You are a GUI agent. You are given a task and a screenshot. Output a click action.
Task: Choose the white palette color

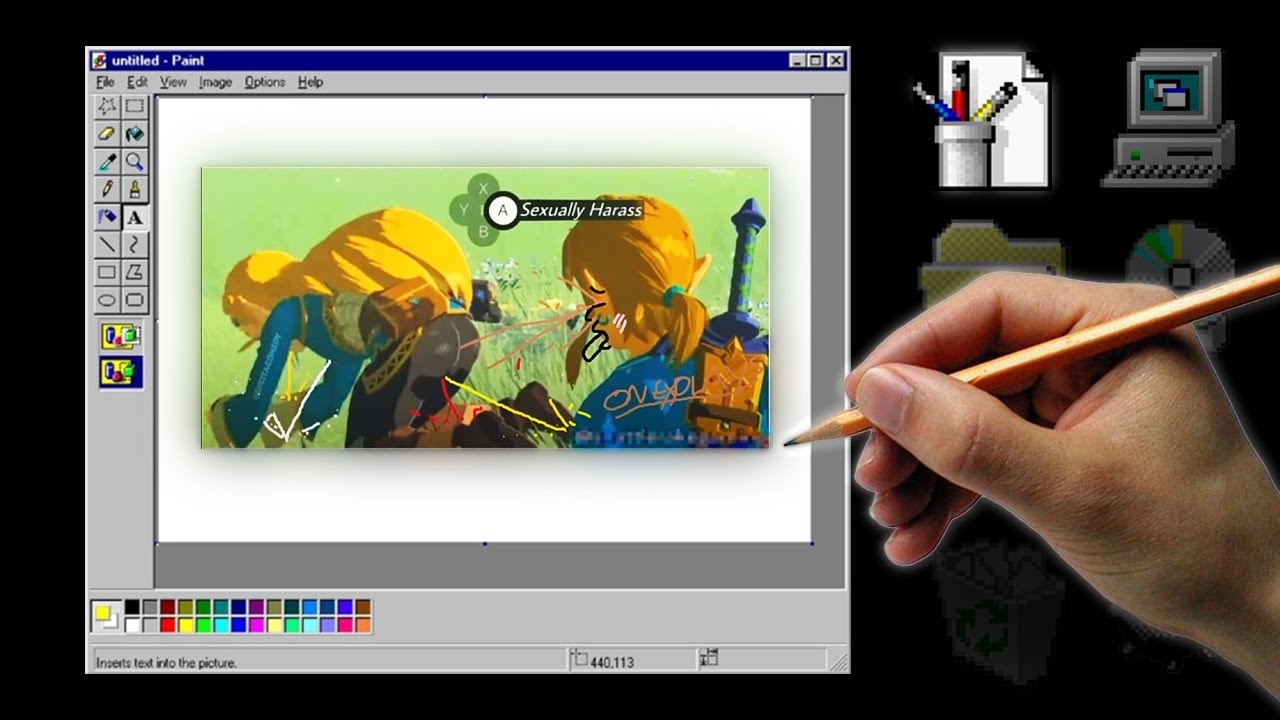[x=132, y=625]
